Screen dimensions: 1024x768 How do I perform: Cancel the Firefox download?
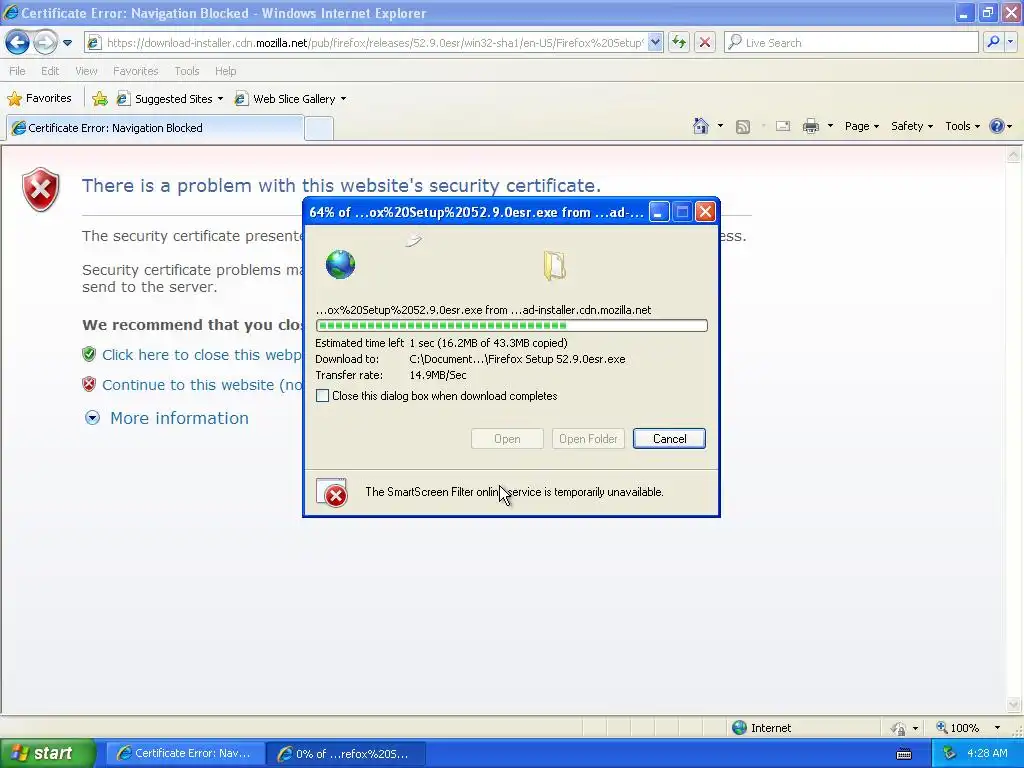point(669,439)
